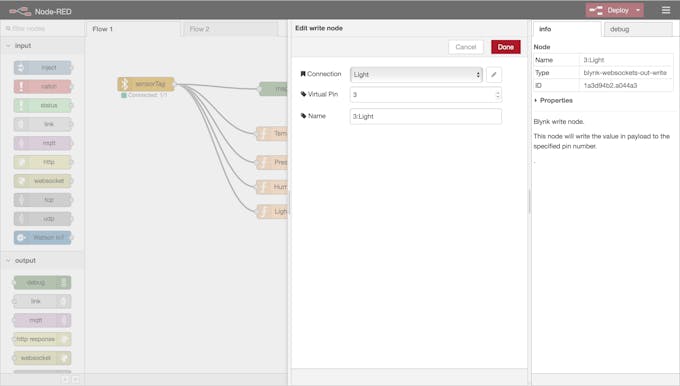Screen dimensions: 680x386
Task: Select the mqtt output node
Action: tap(42, 321)
